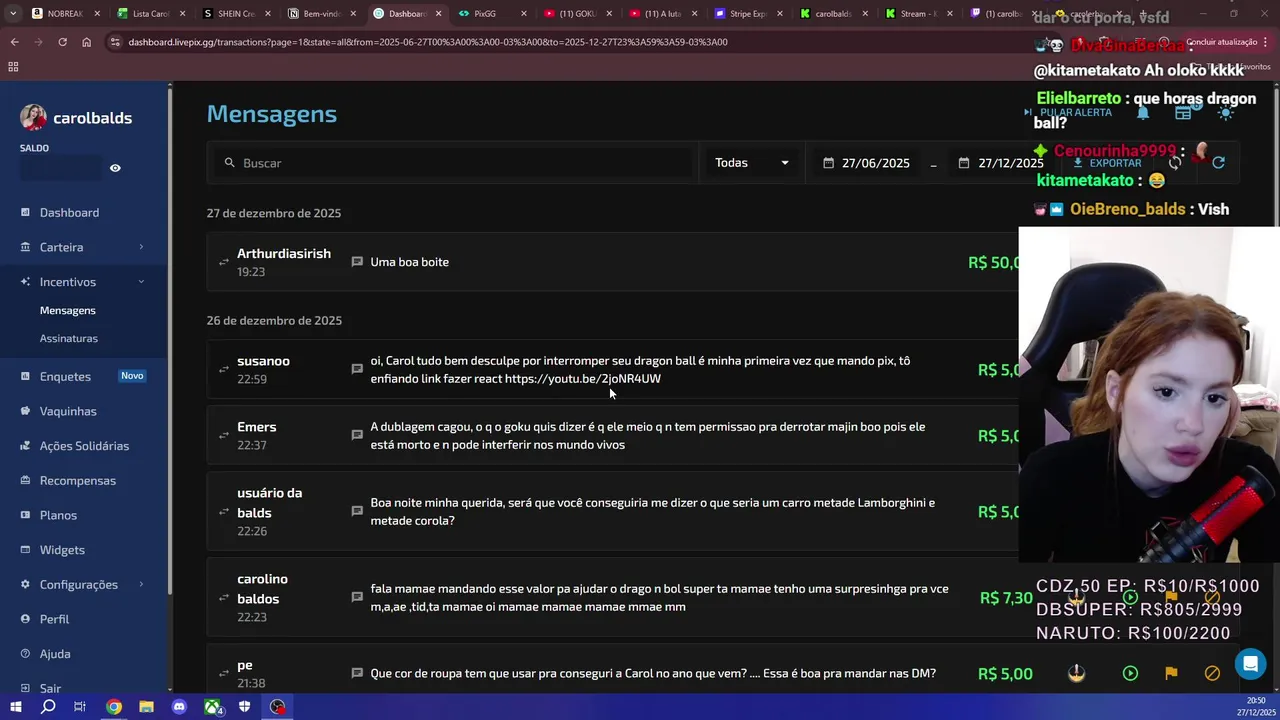Screen dimensions: 1280x720
Task: Click the carolbalds profile avatar
Action: tap(33, 117)
